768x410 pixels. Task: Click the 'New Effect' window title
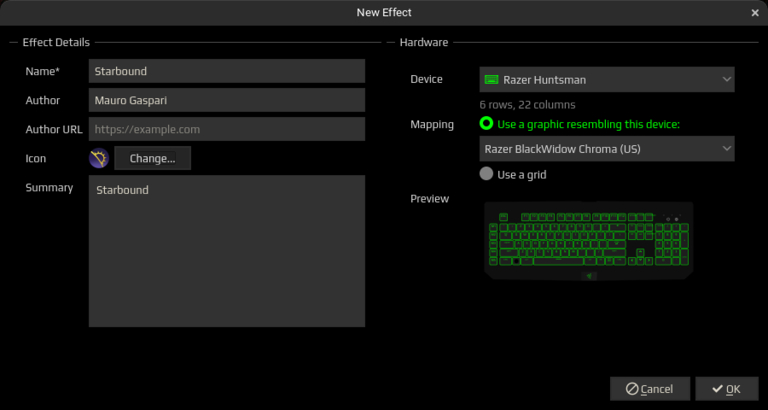pyautogui.click(x=384, y=12)
